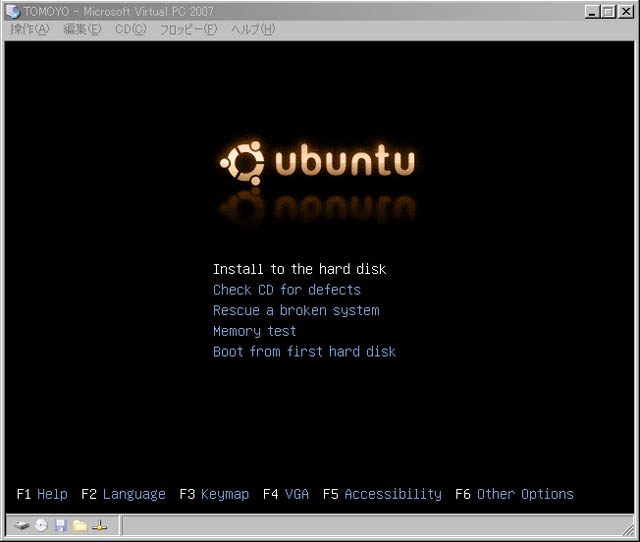
Task: Select Check CD for defects
Action: pyautogui.click(x=287, y=290)
